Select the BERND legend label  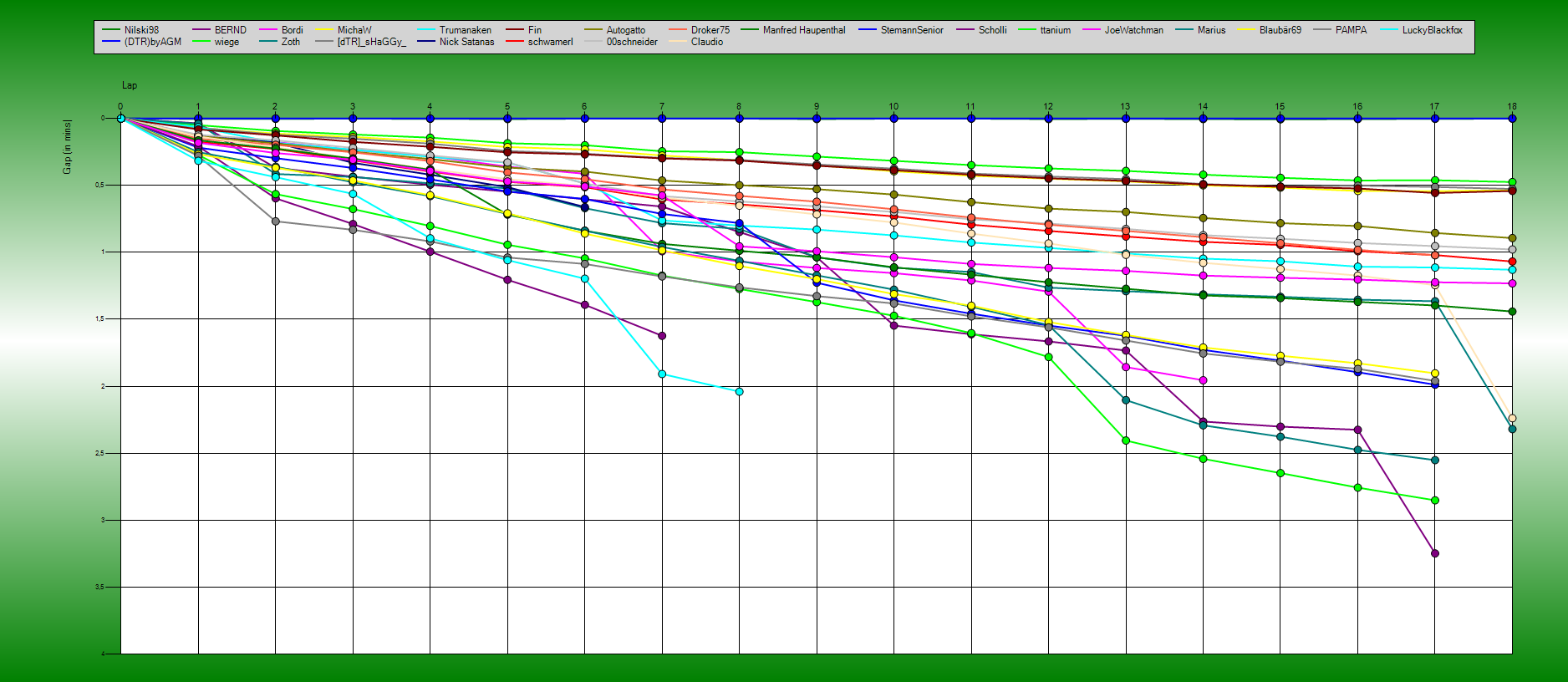219,30
